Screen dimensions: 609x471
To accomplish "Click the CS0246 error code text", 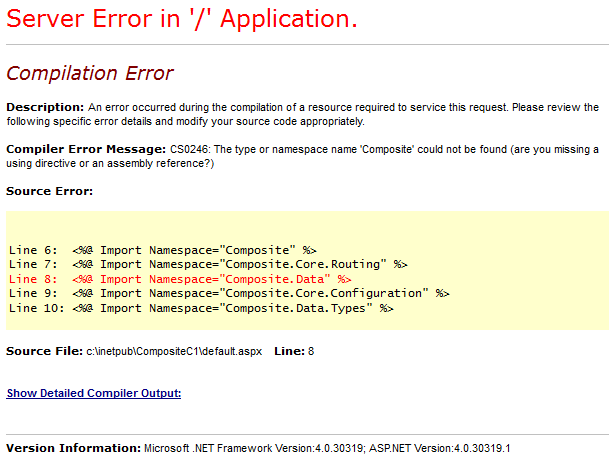I will 189,149.
